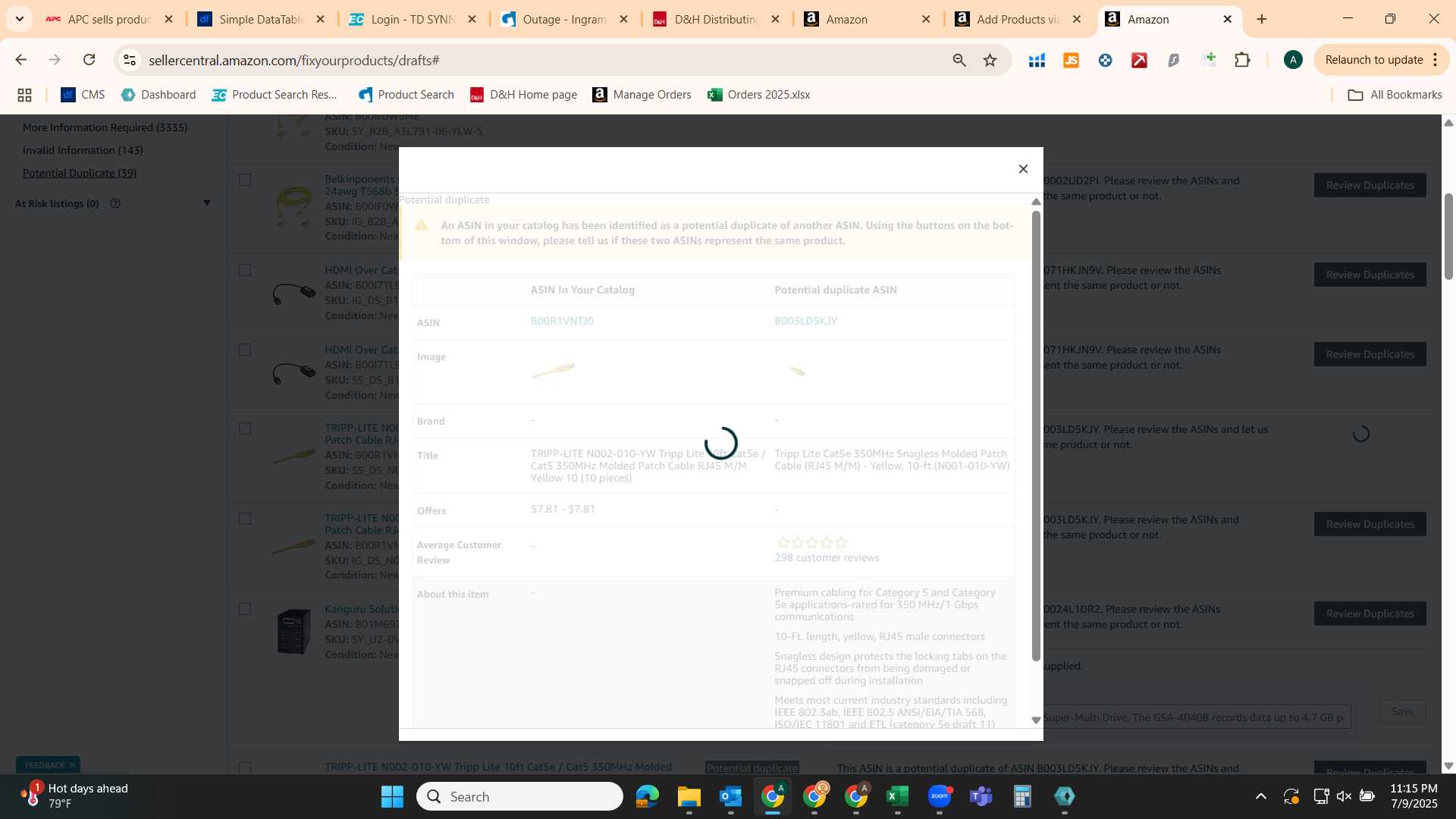The image size is (1456, 819).
Task: Open the CMS bookmark
Action: 83,95
